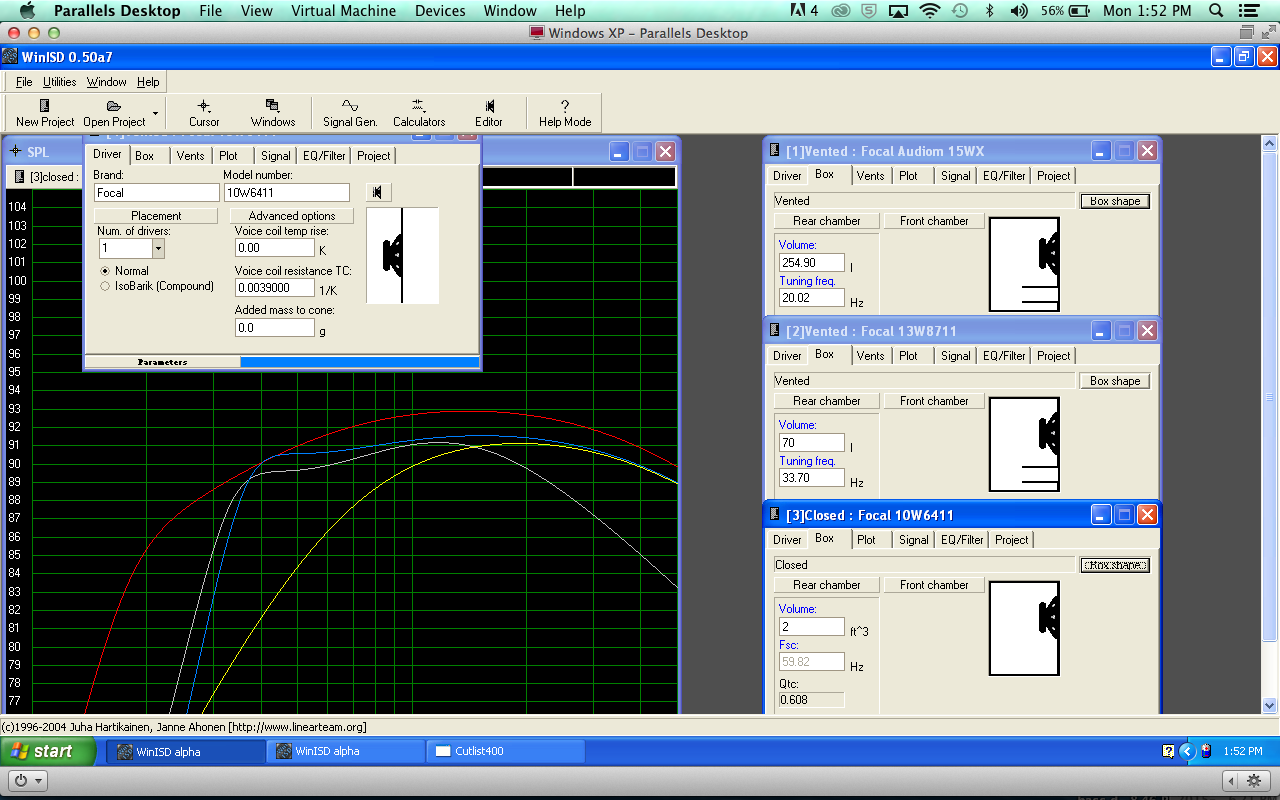Click Volume field in Focal 10W6411 window

pos(812,627)
